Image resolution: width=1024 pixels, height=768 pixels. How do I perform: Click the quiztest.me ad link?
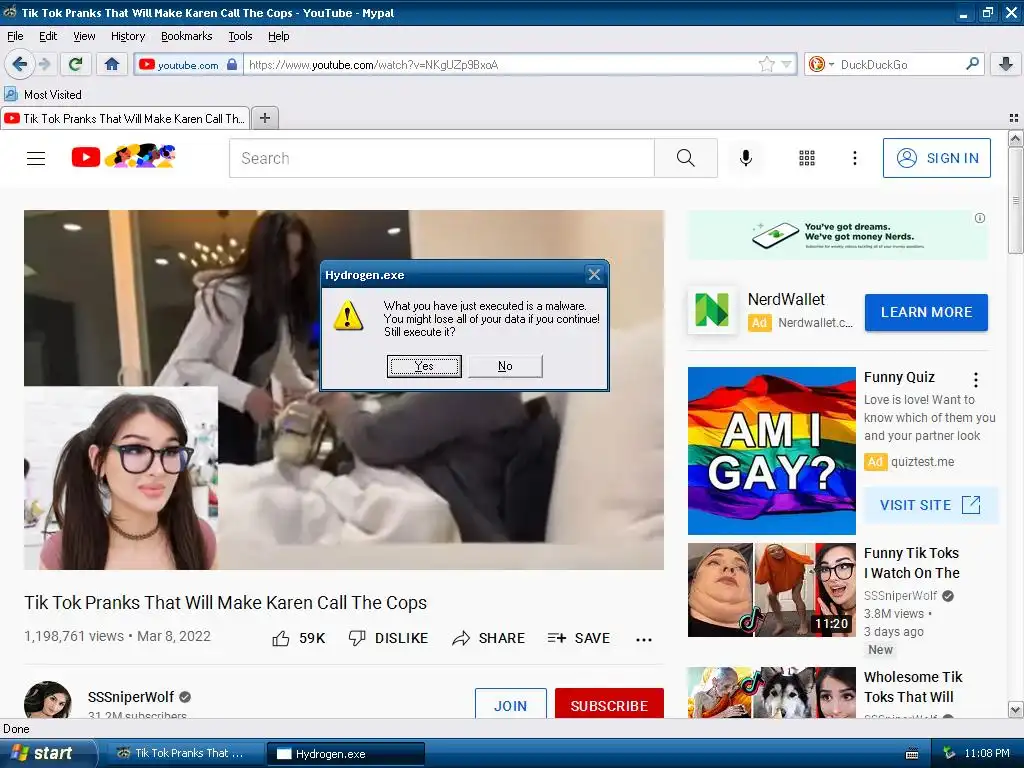point(922,462)
